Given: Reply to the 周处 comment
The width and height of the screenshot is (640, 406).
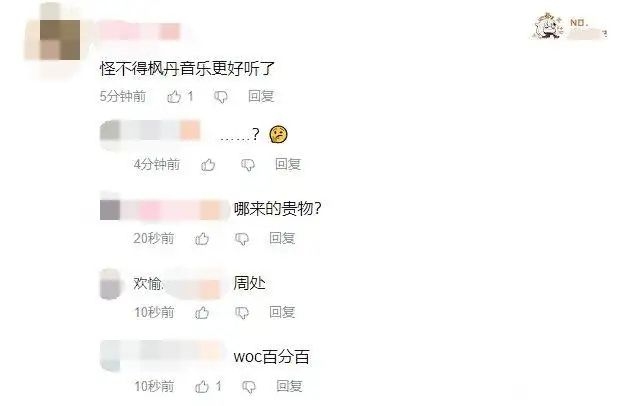Looking at the screenshot, I should (x=282, y=312).
